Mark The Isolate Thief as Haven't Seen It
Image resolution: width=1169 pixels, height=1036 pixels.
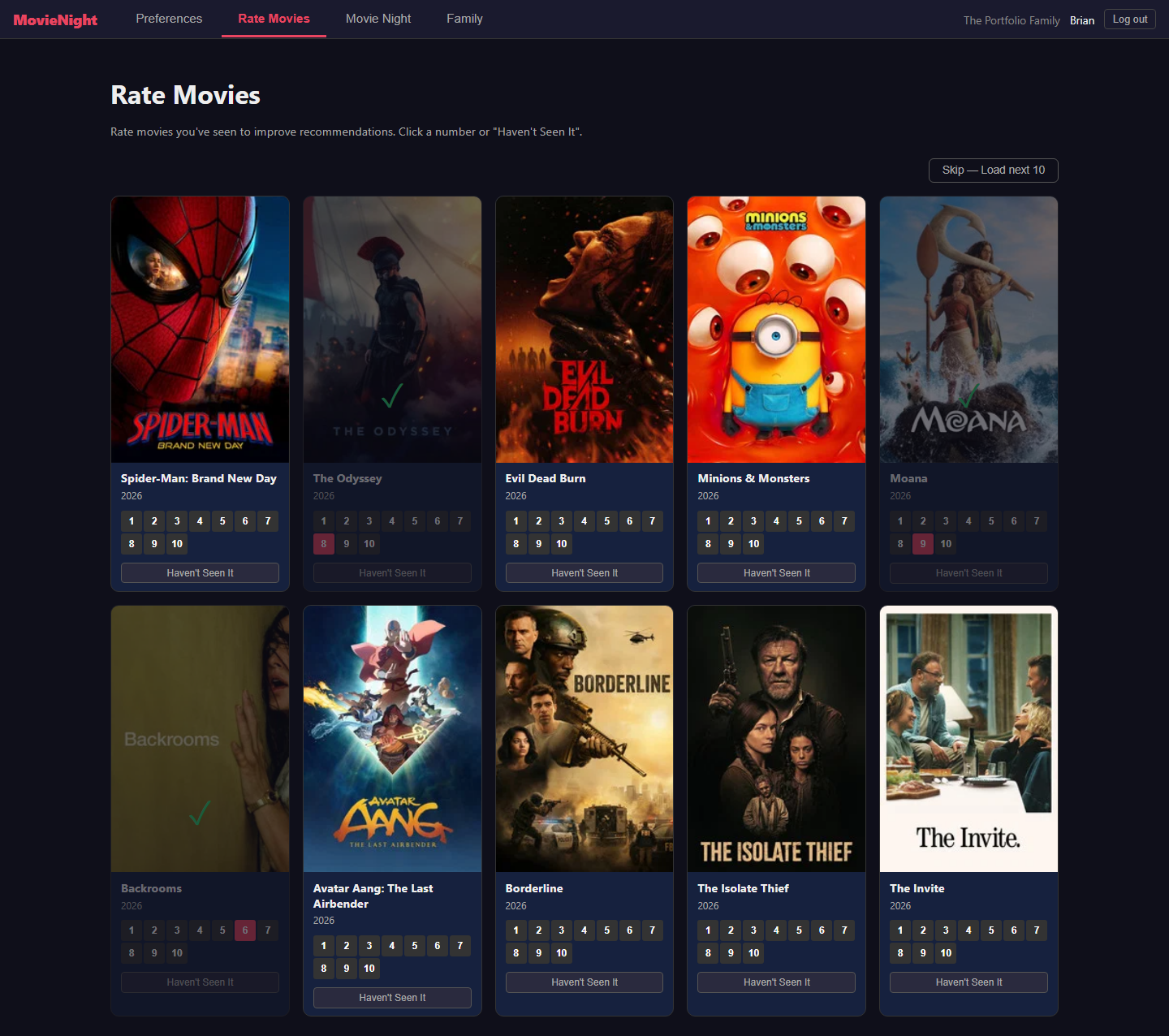coord(776,982)
